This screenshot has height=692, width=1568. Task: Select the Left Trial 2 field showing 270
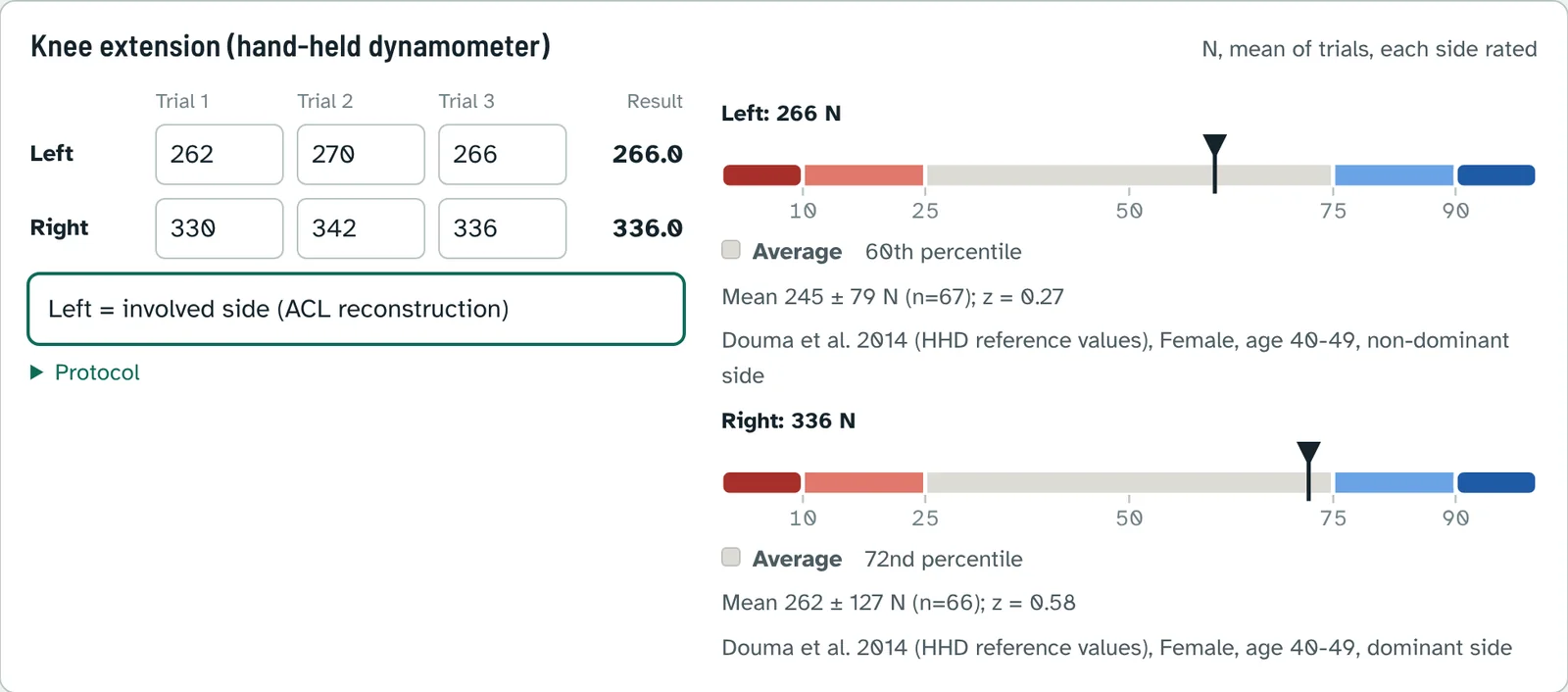[x=361, y=154]
